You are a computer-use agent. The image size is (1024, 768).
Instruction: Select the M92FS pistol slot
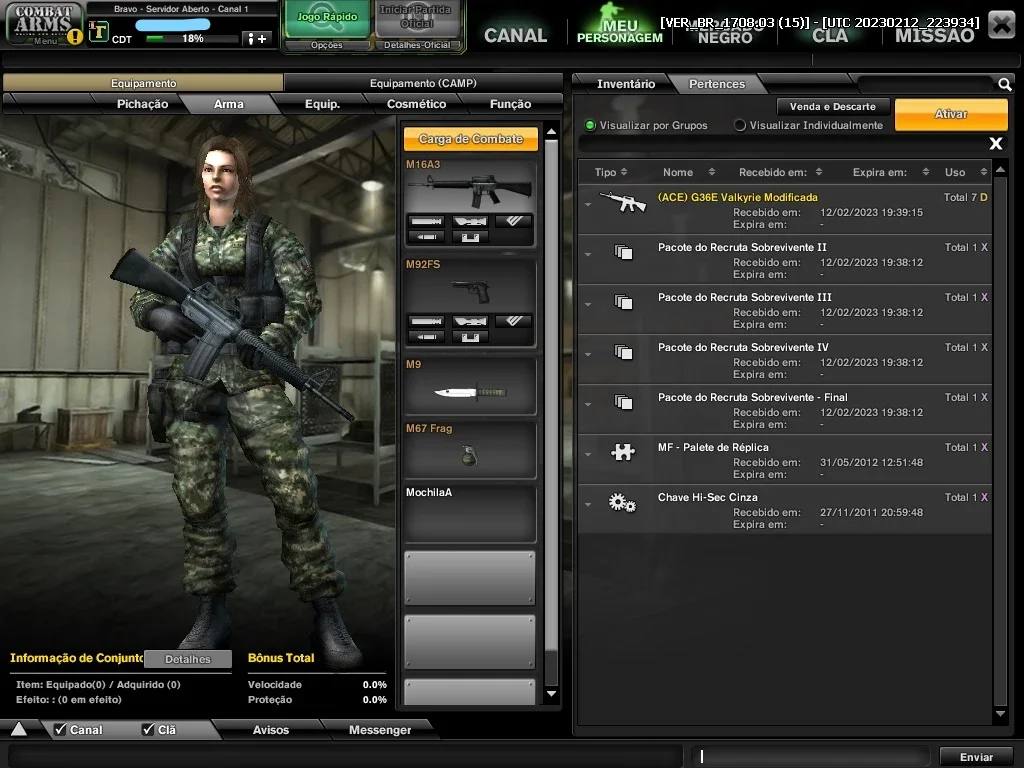pos(470,302)
